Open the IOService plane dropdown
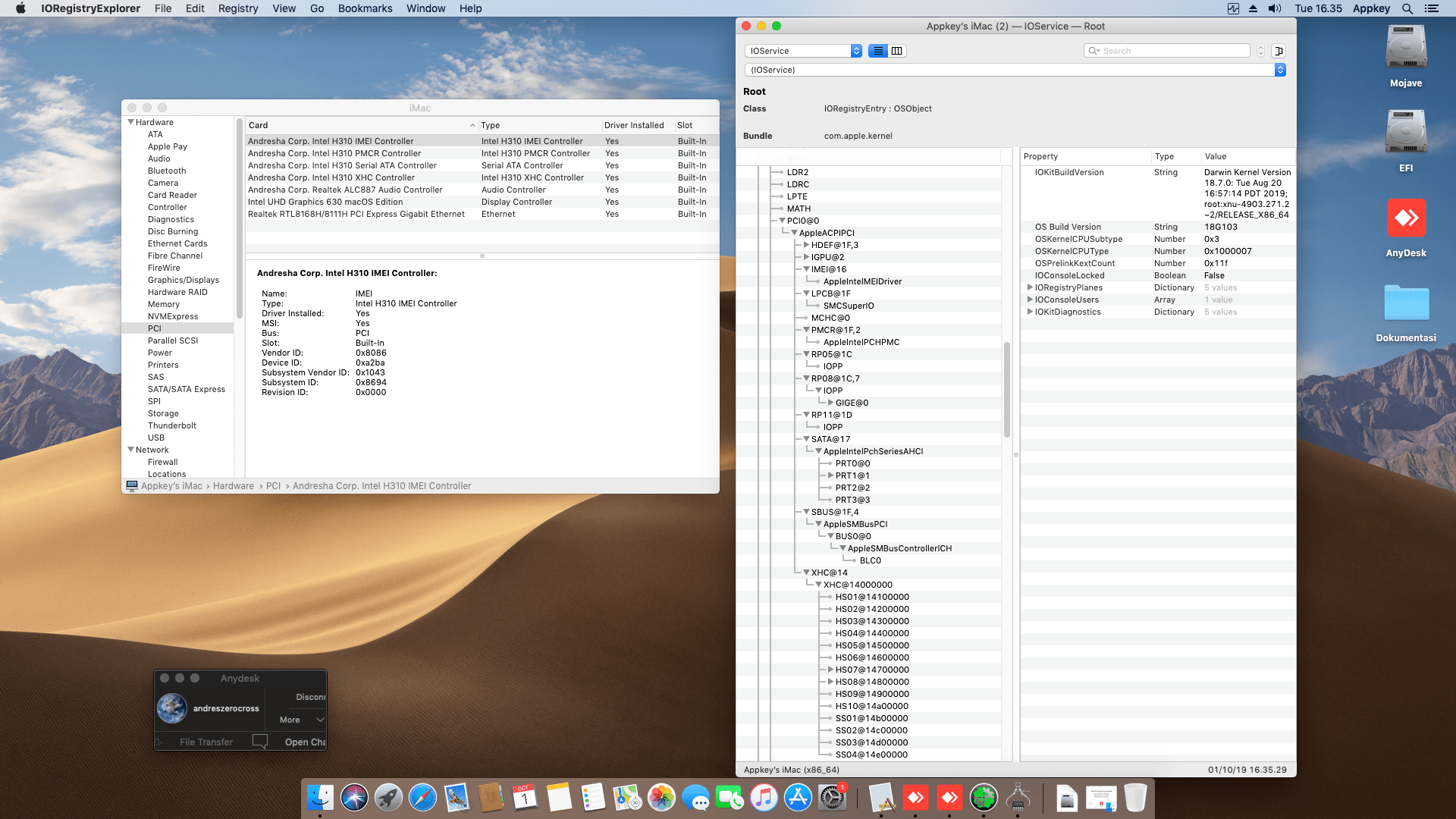 [x=804, y=51]
